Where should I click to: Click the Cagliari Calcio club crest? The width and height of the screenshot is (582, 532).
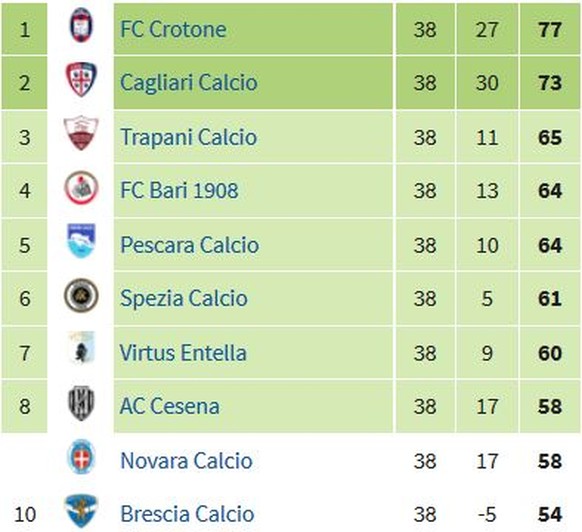coord(81,79)
